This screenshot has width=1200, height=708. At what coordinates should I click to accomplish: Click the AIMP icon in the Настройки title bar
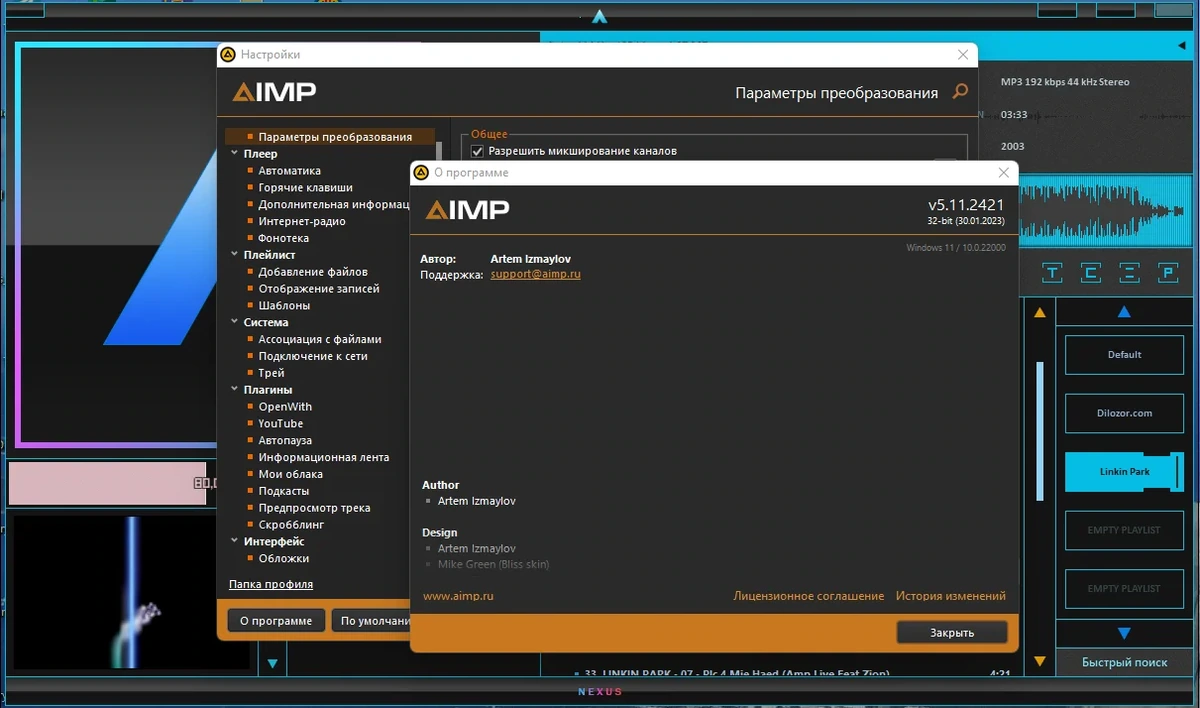pyautogui.click(x=228, y=55)
